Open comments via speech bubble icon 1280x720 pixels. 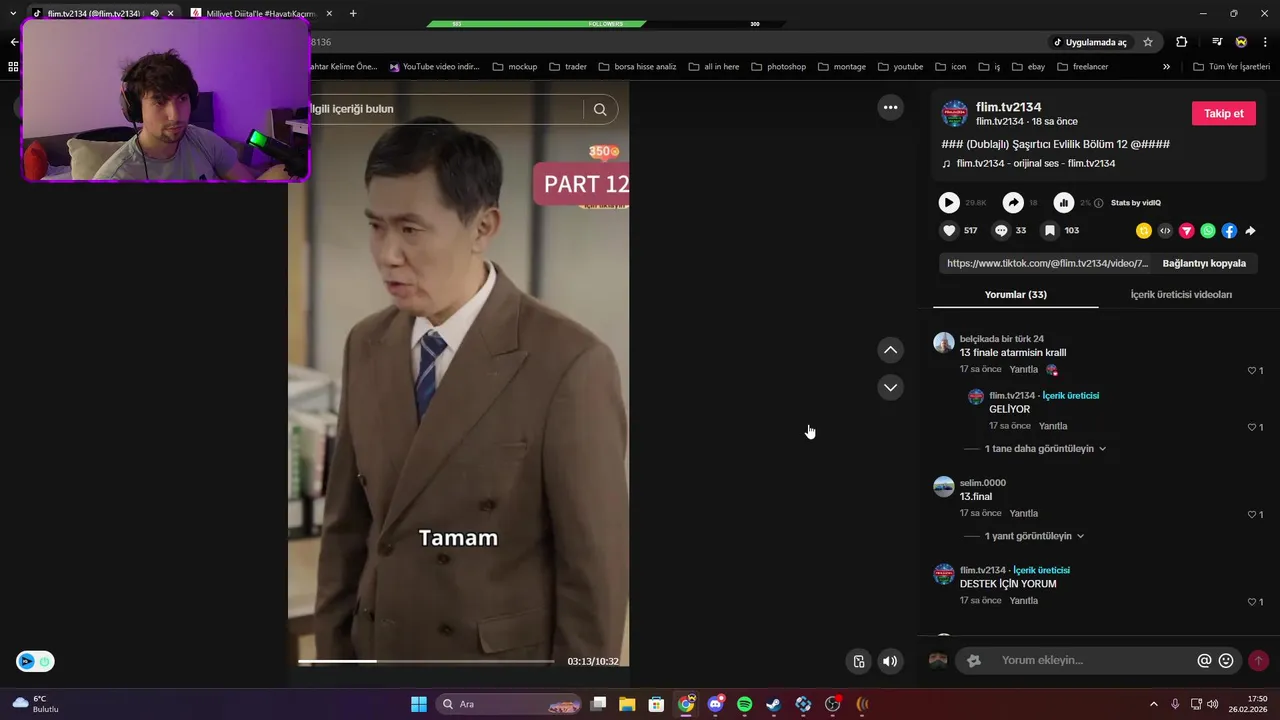[1001, 230]
